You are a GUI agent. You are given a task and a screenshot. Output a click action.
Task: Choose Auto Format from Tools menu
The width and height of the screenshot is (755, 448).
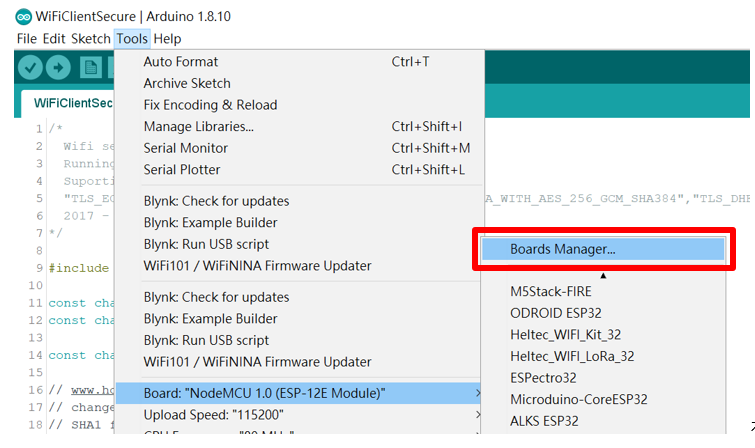click(299, 62)
